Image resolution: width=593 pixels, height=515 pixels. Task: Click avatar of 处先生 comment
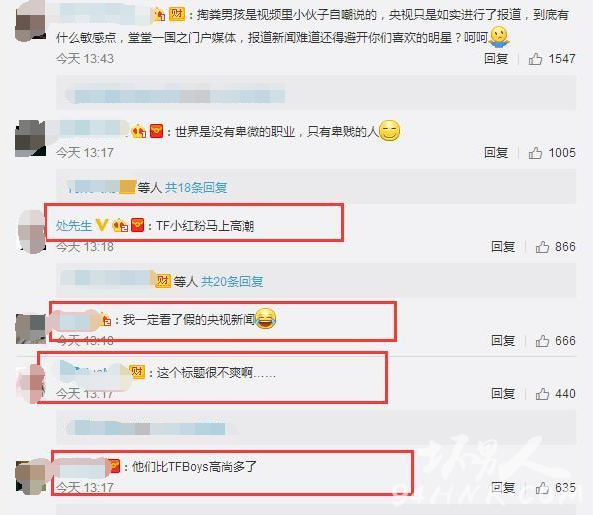click(x=32, y=231)
